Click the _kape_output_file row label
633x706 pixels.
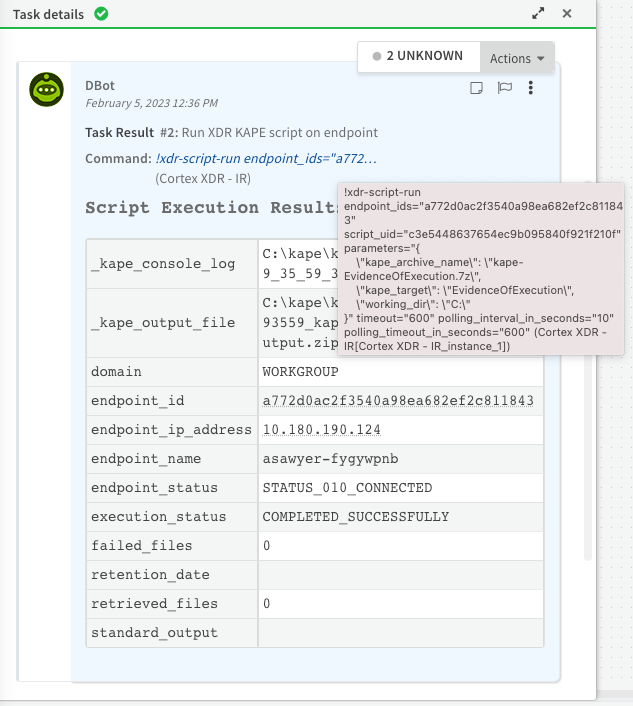click(163, 323)
